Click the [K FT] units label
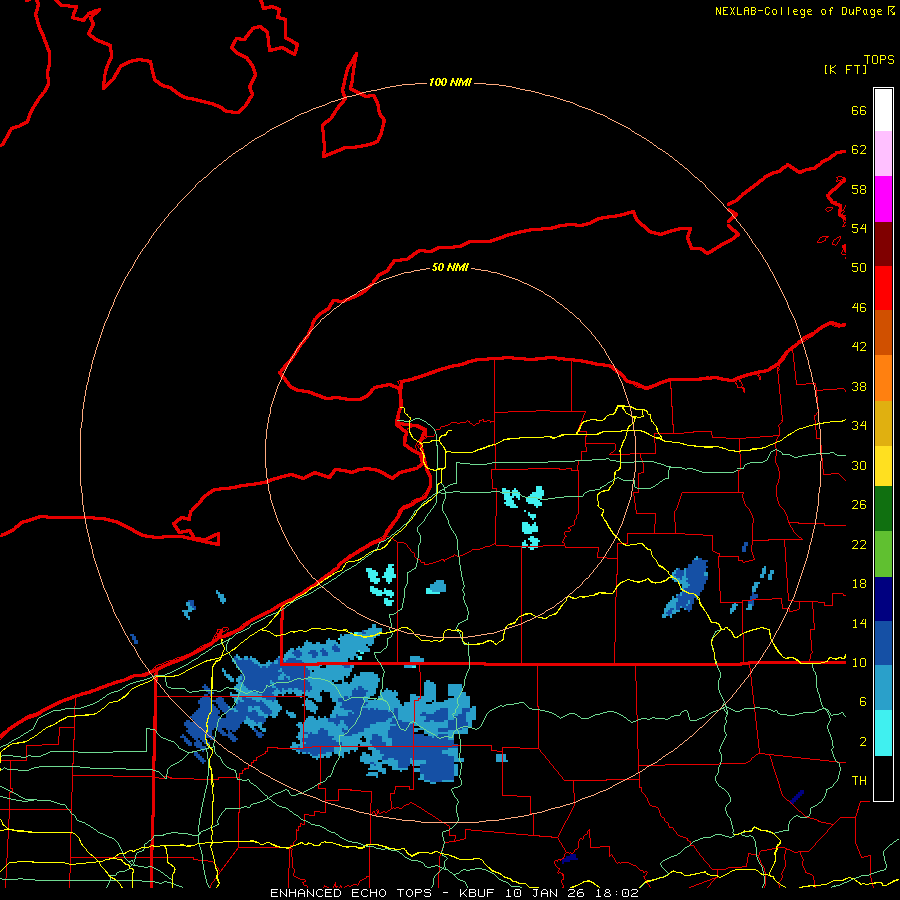The image size is (900, 900). (845, 69)
